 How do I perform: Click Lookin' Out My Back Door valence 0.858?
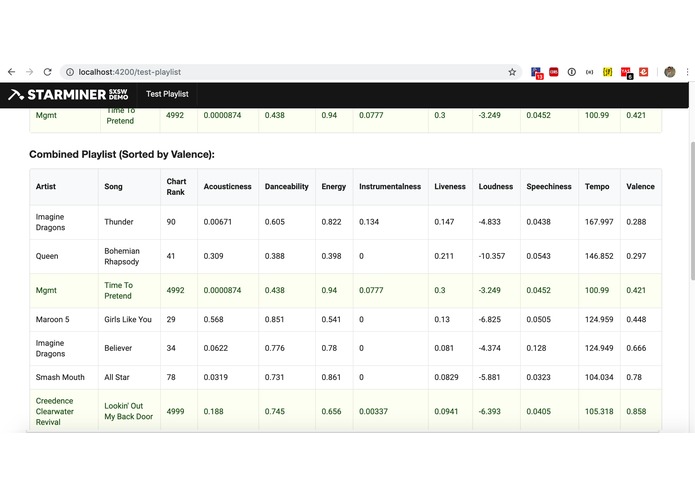point(636,412)
